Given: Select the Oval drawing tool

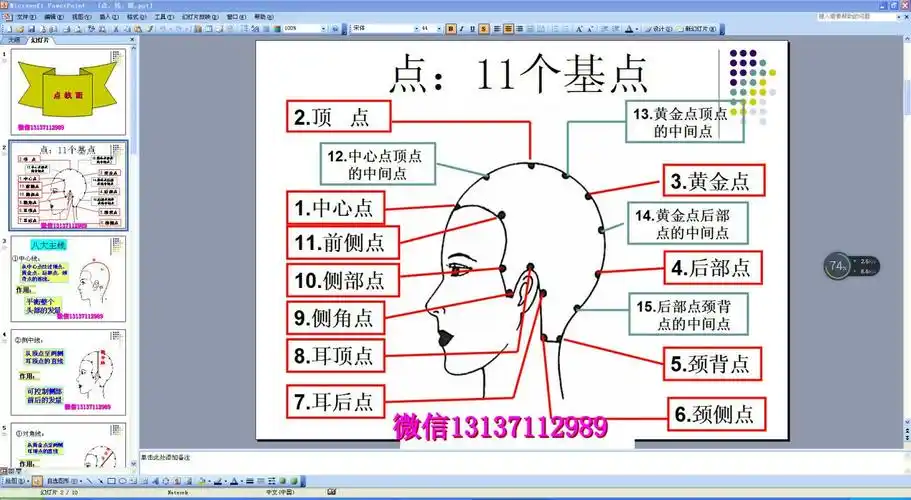Looking at the screenshot, I should click(x=123, y=481).
